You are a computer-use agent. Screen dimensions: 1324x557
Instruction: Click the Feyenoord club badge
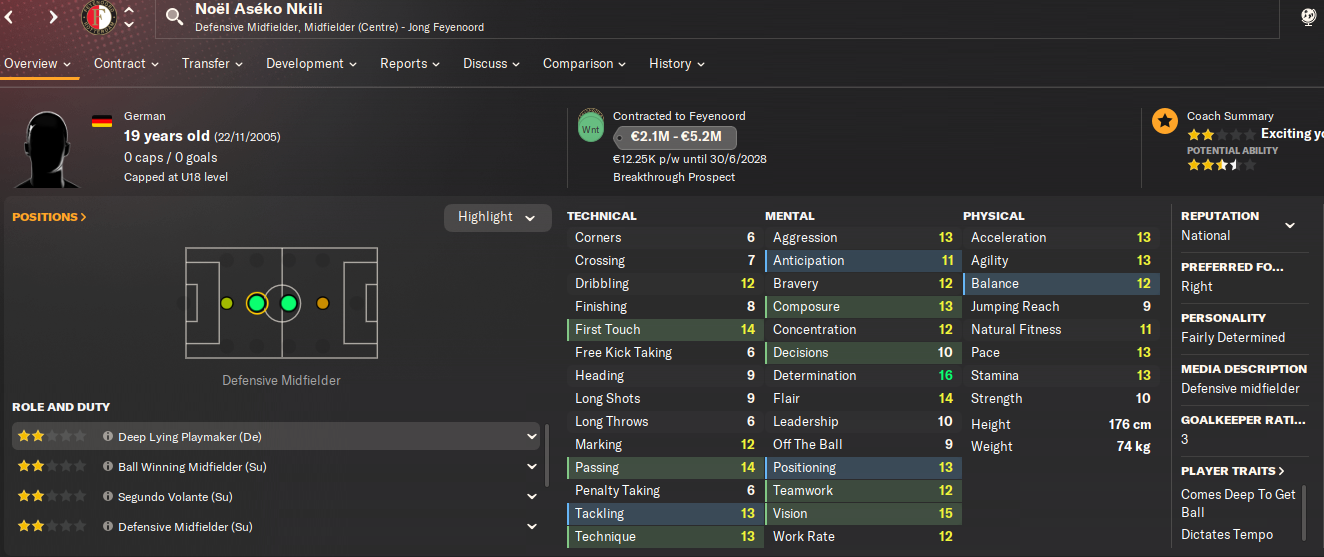pos(99,17)
